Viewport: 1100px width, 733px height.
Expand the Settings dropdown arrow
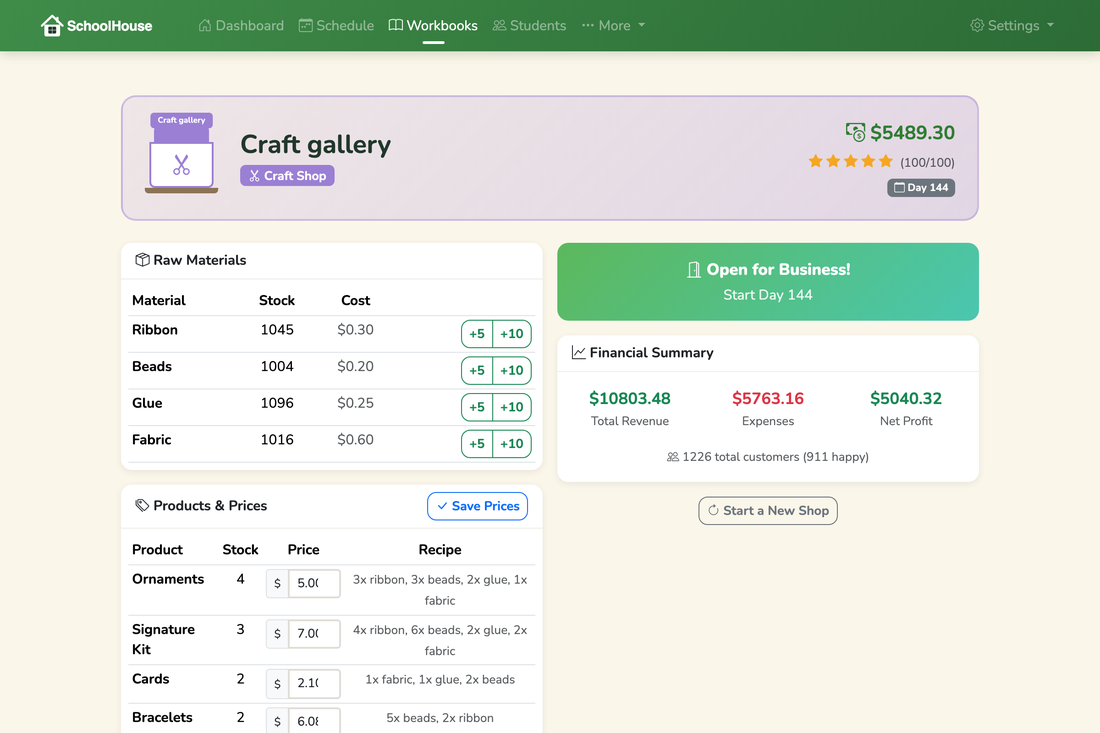[1050, 25]
